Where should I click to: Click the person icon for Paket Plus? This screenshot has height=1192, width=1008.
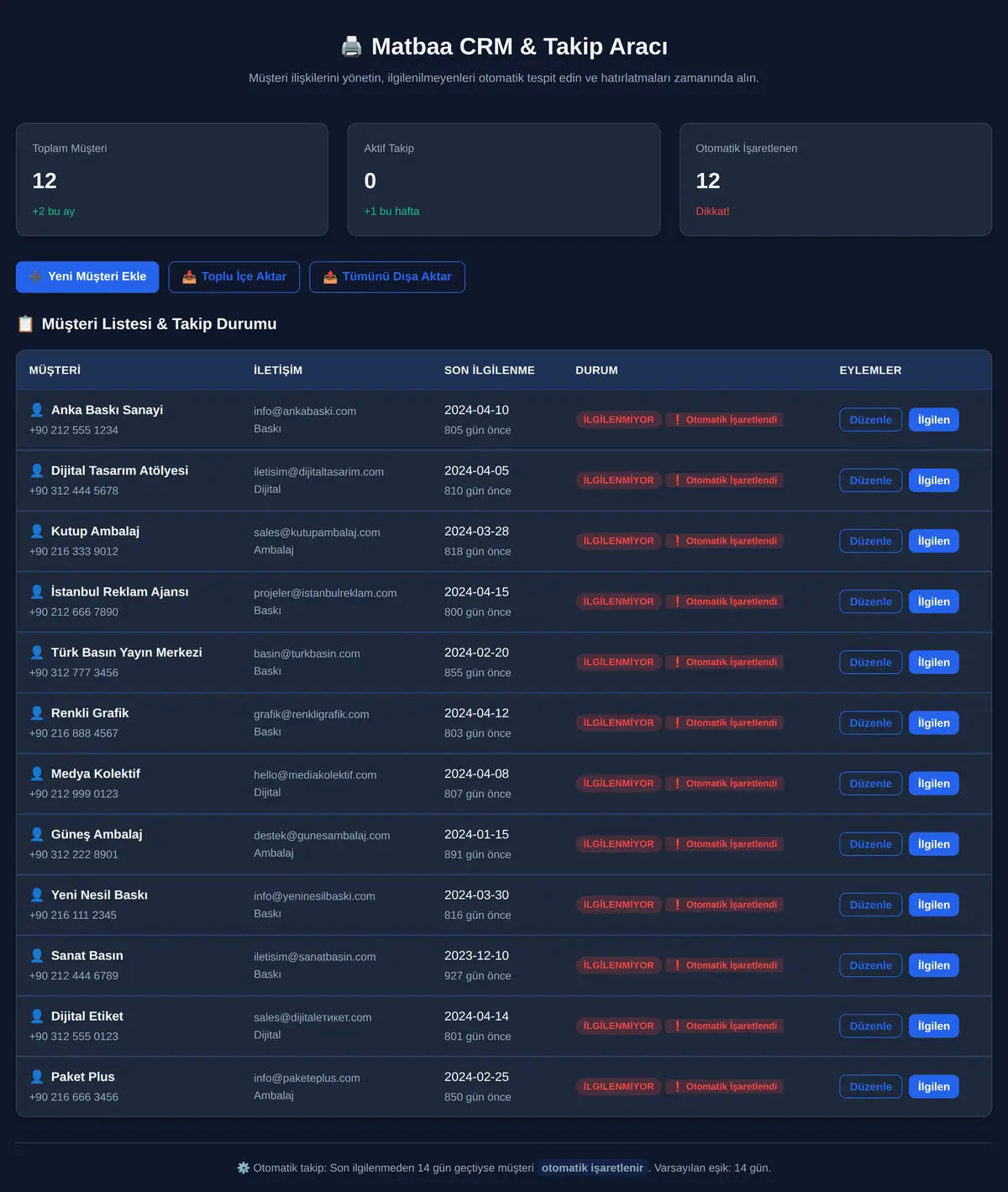(37, 1076)
